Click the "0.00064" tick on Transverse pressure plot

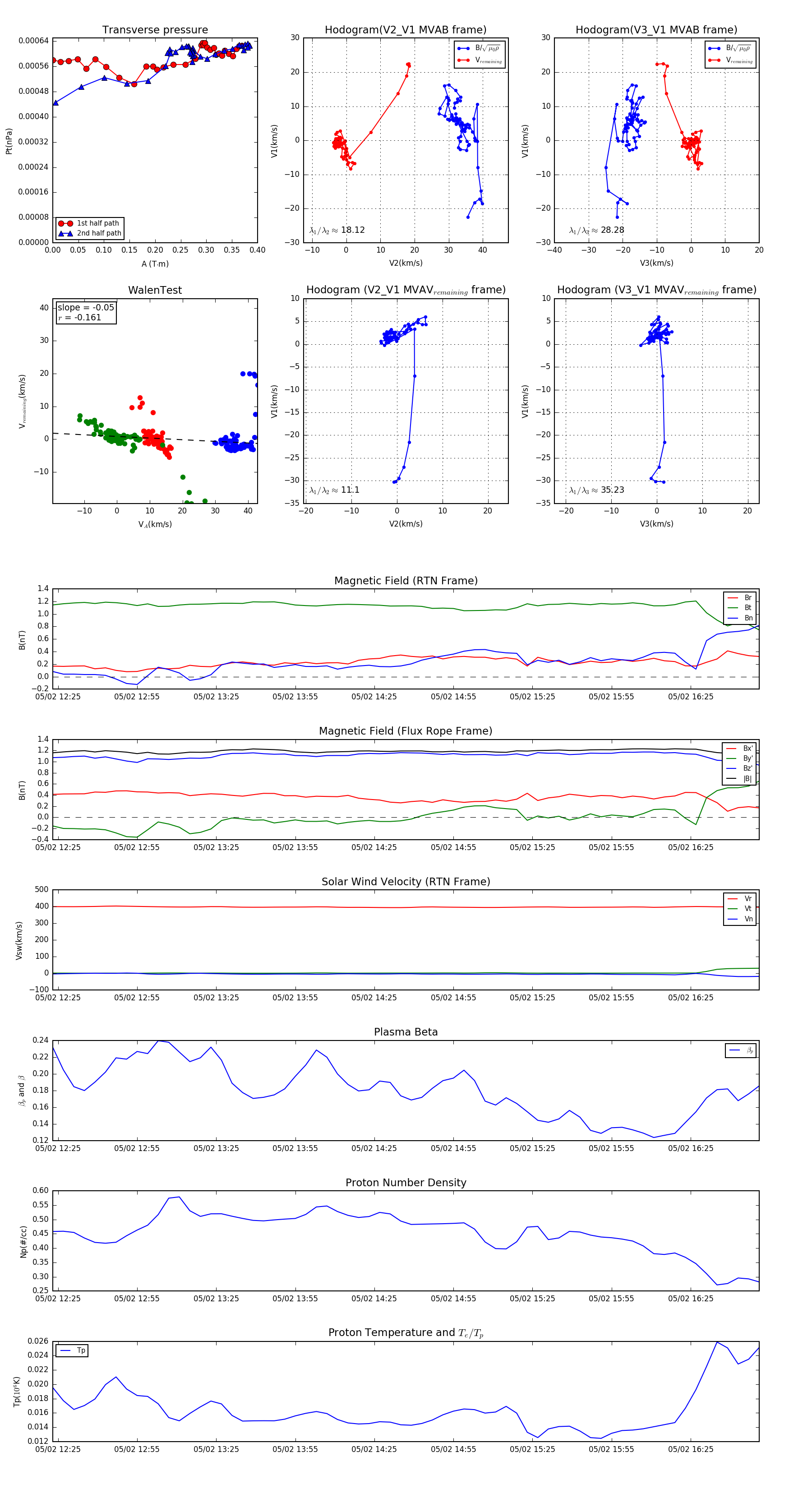(x=33, y=41)
